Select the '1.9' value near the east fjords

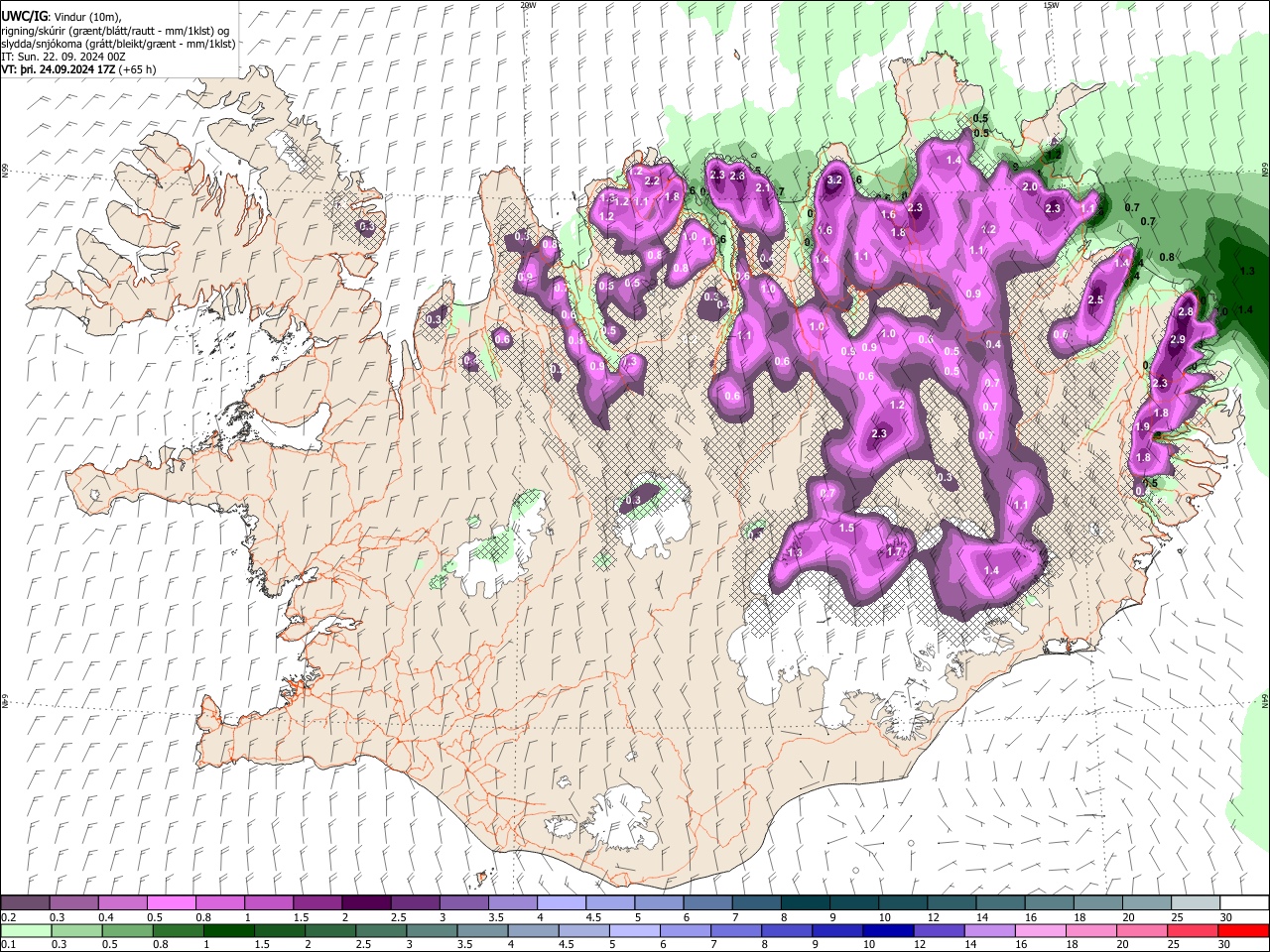pyautogui.click(x=1143, y=427)
